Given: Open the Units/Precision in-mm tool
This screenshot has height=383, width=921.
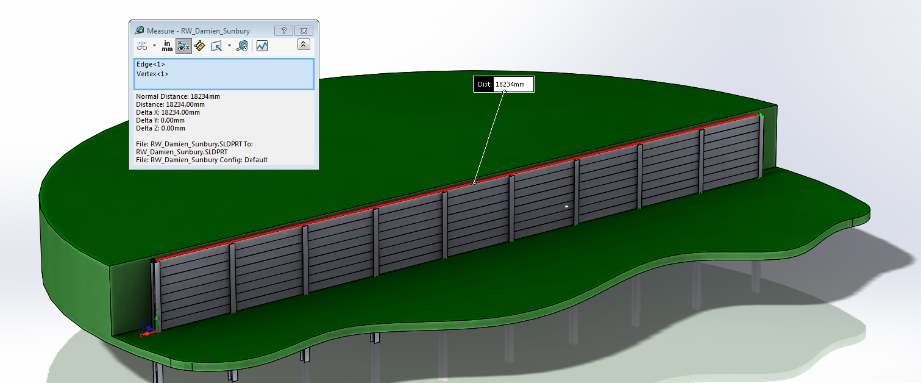Looking at the screenshot, I should [167, 46].
